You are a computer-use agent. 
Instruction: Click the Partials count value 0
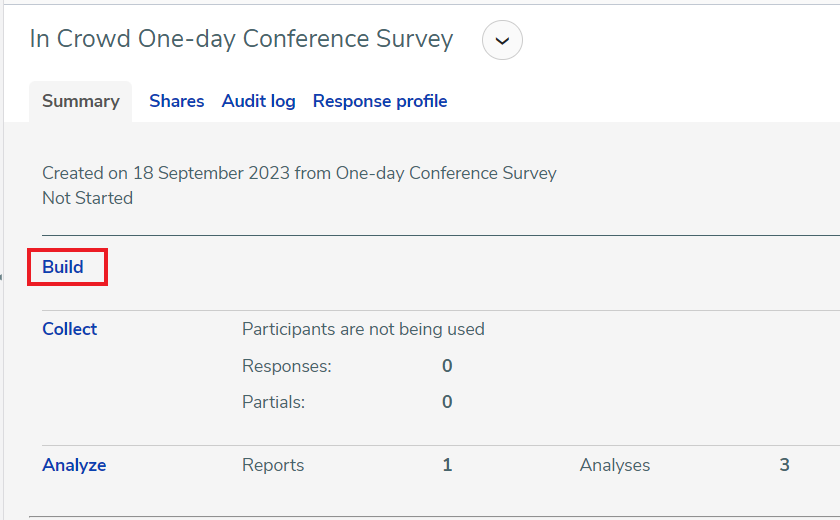pyautogui.click(x=447, y=402)
